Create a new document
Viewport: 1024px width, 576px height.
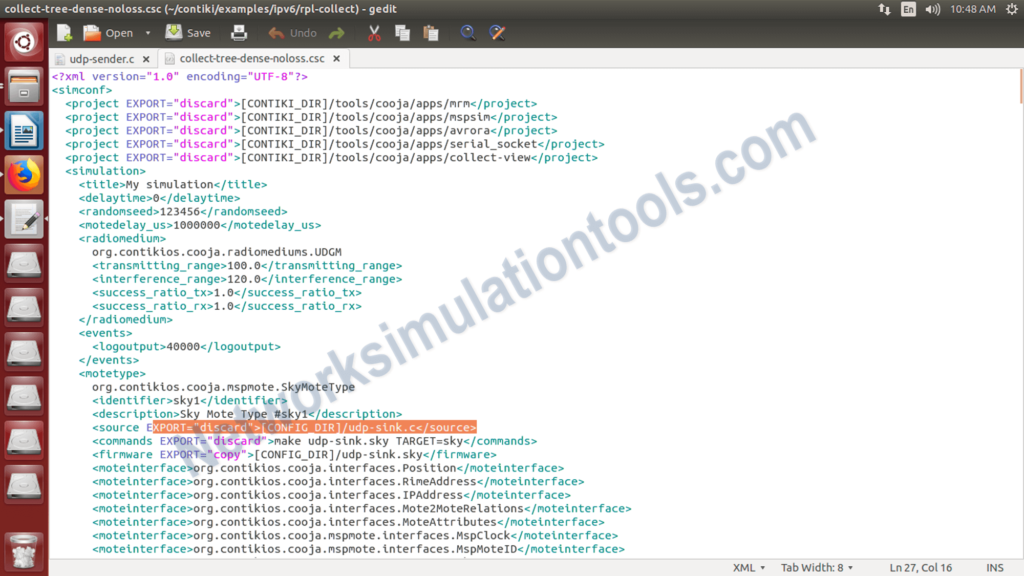coord(62,32)
